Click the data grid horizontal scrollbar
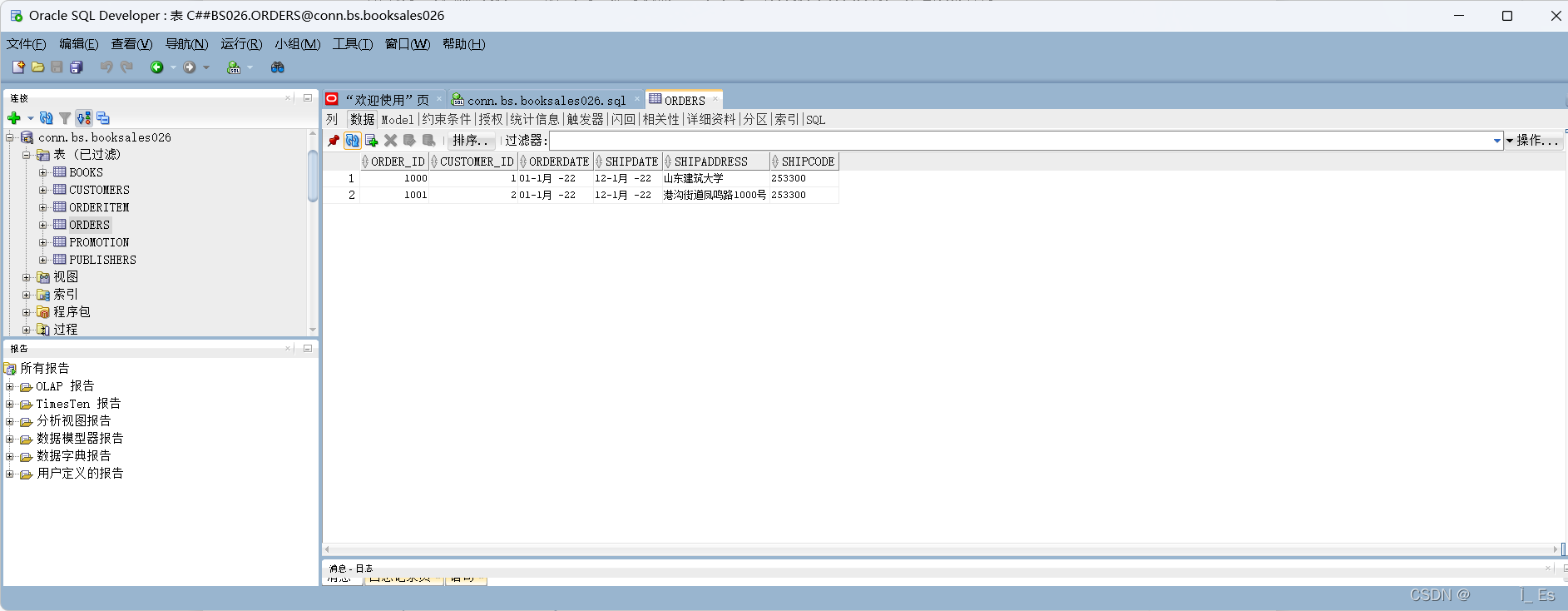Image resolution: width=1568 pixels, height=611 pixels. click(941, 549)
